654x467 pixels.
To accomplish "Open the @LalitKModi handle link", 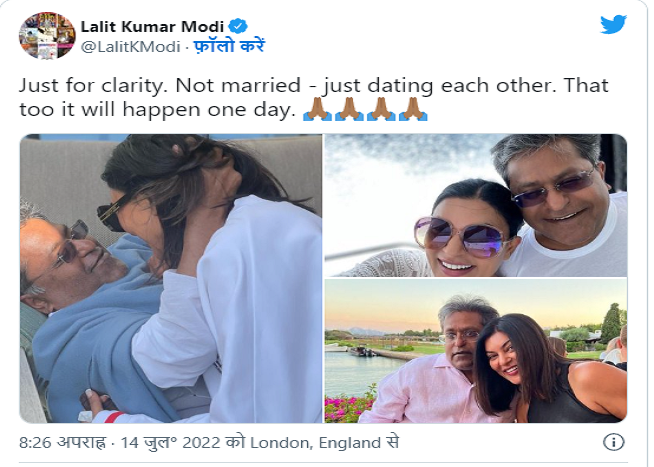I will [130, 46].
